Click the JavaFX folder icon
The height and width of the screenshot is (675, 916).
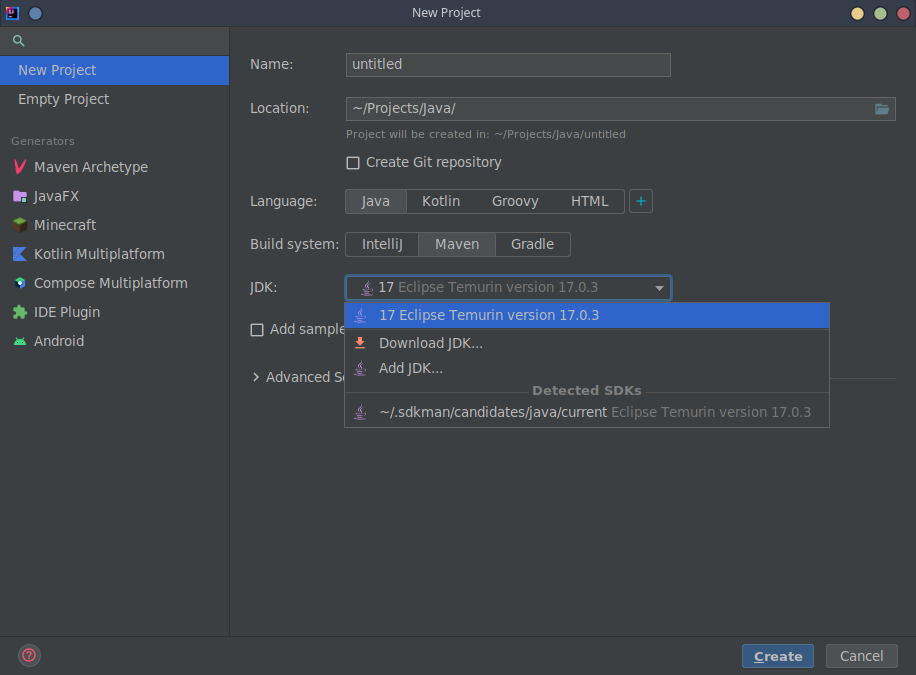pyautogui.click(x=20, y=196)
